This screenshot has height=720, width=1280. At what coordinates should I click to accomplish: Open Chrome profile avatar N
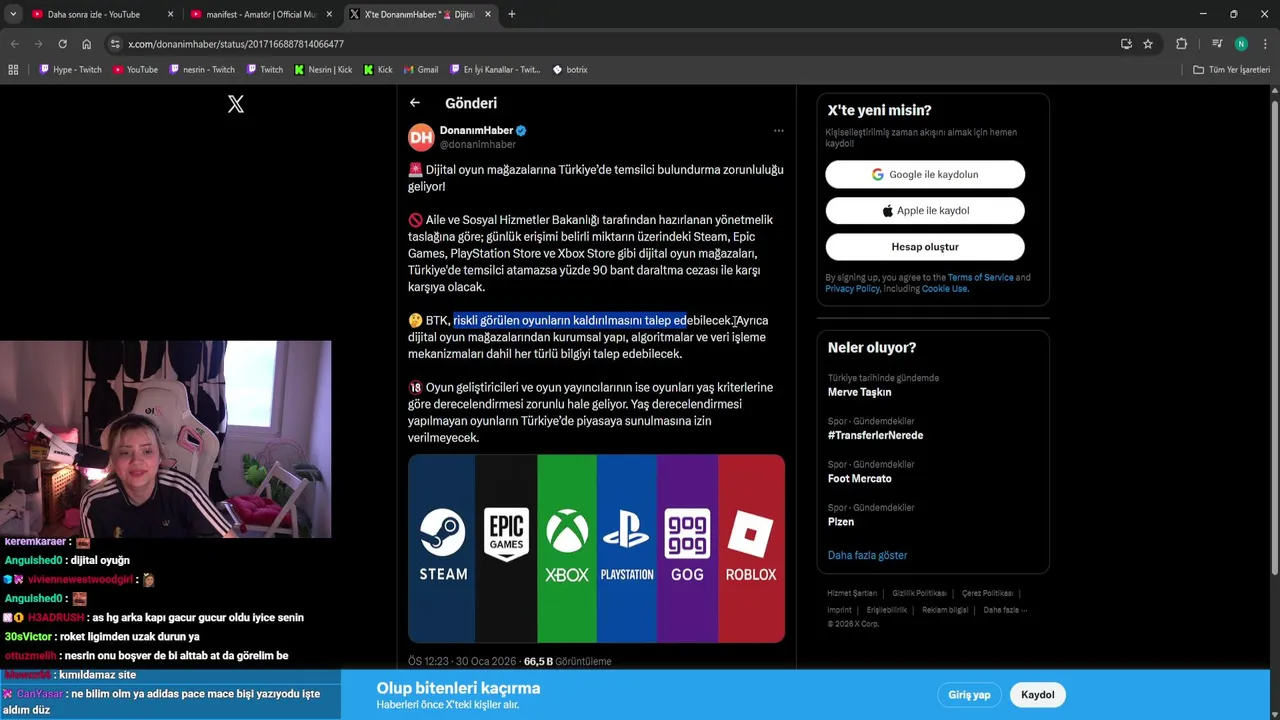click(1241, 44)
